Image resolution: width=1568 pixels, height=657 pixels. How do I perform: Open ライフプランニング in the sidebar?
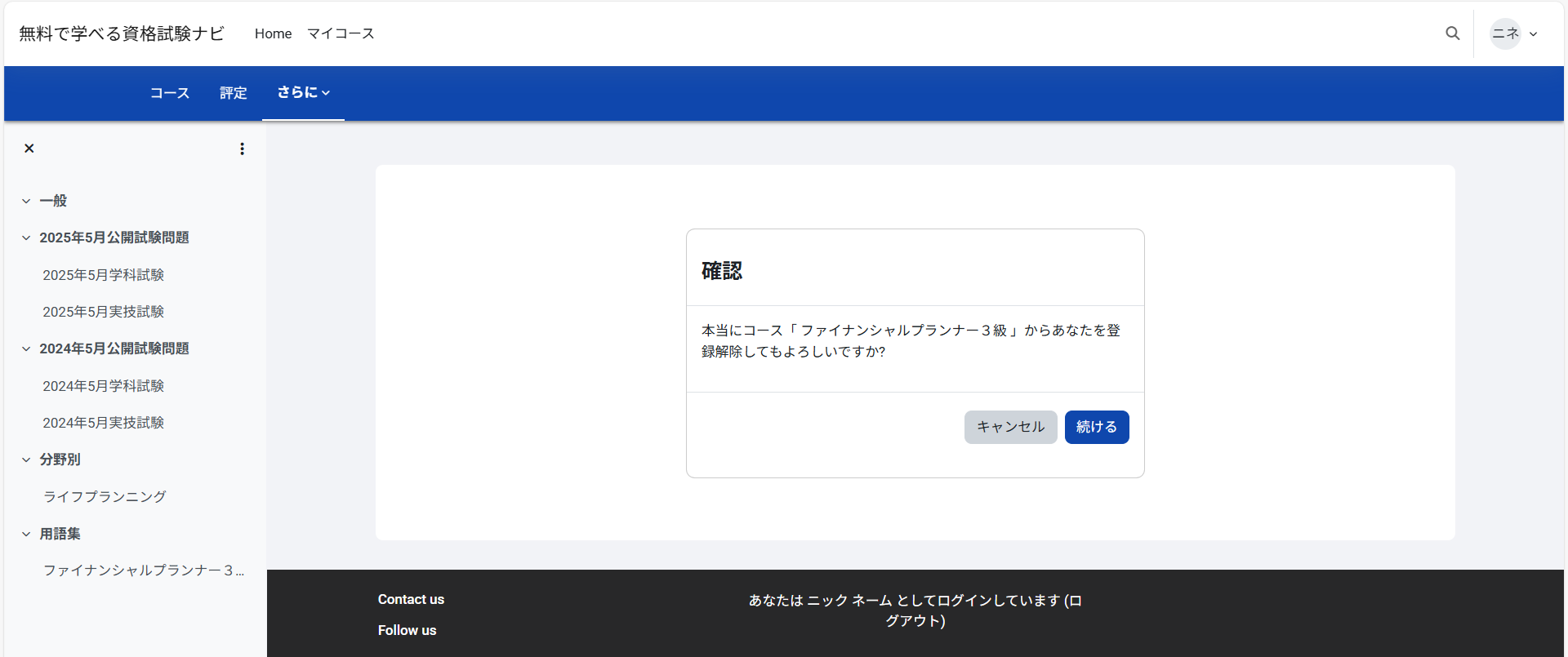coord(105,496)
